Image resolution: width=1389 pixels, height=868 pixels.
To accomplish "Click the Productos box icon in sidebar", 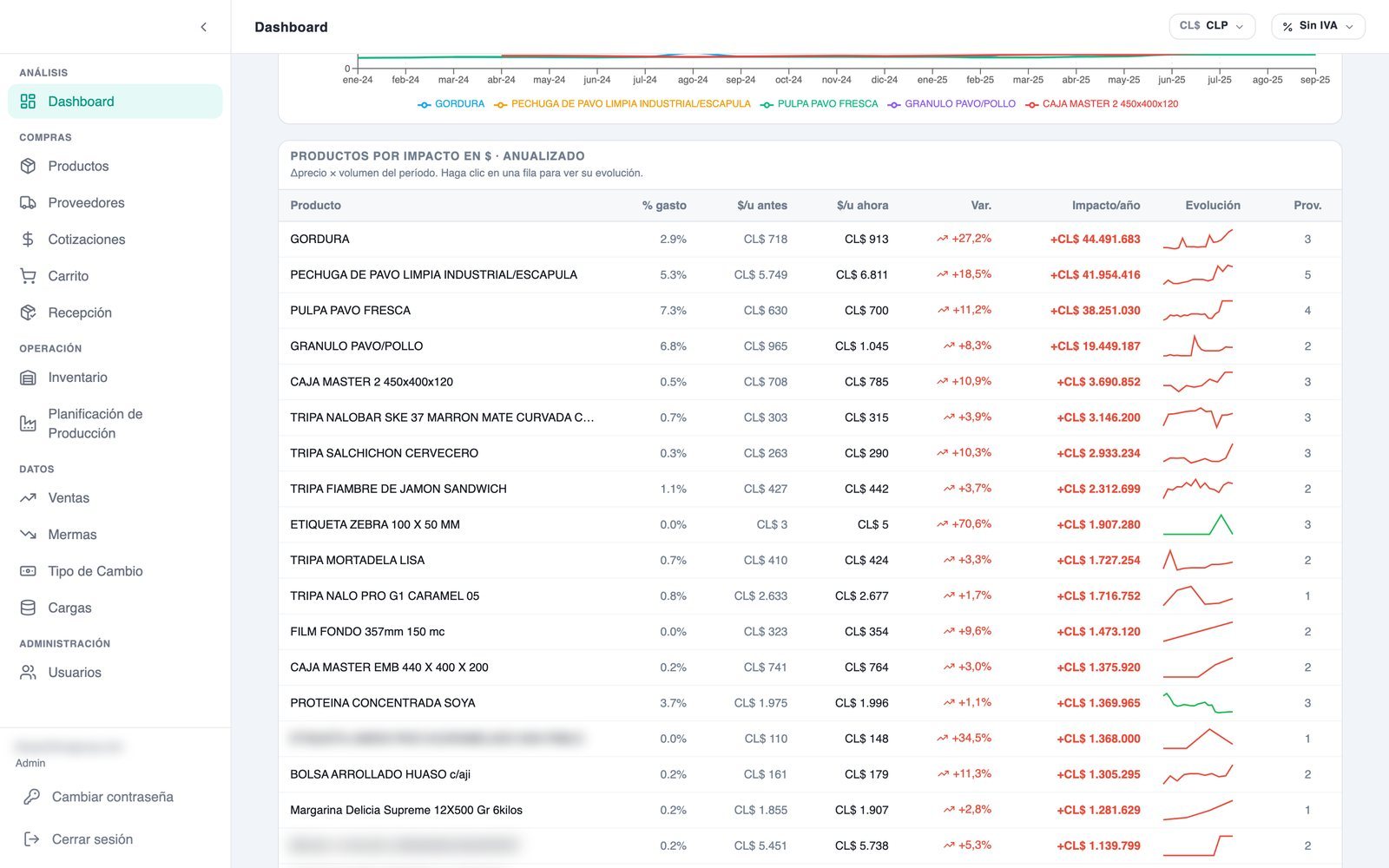I will pos(28,166).
